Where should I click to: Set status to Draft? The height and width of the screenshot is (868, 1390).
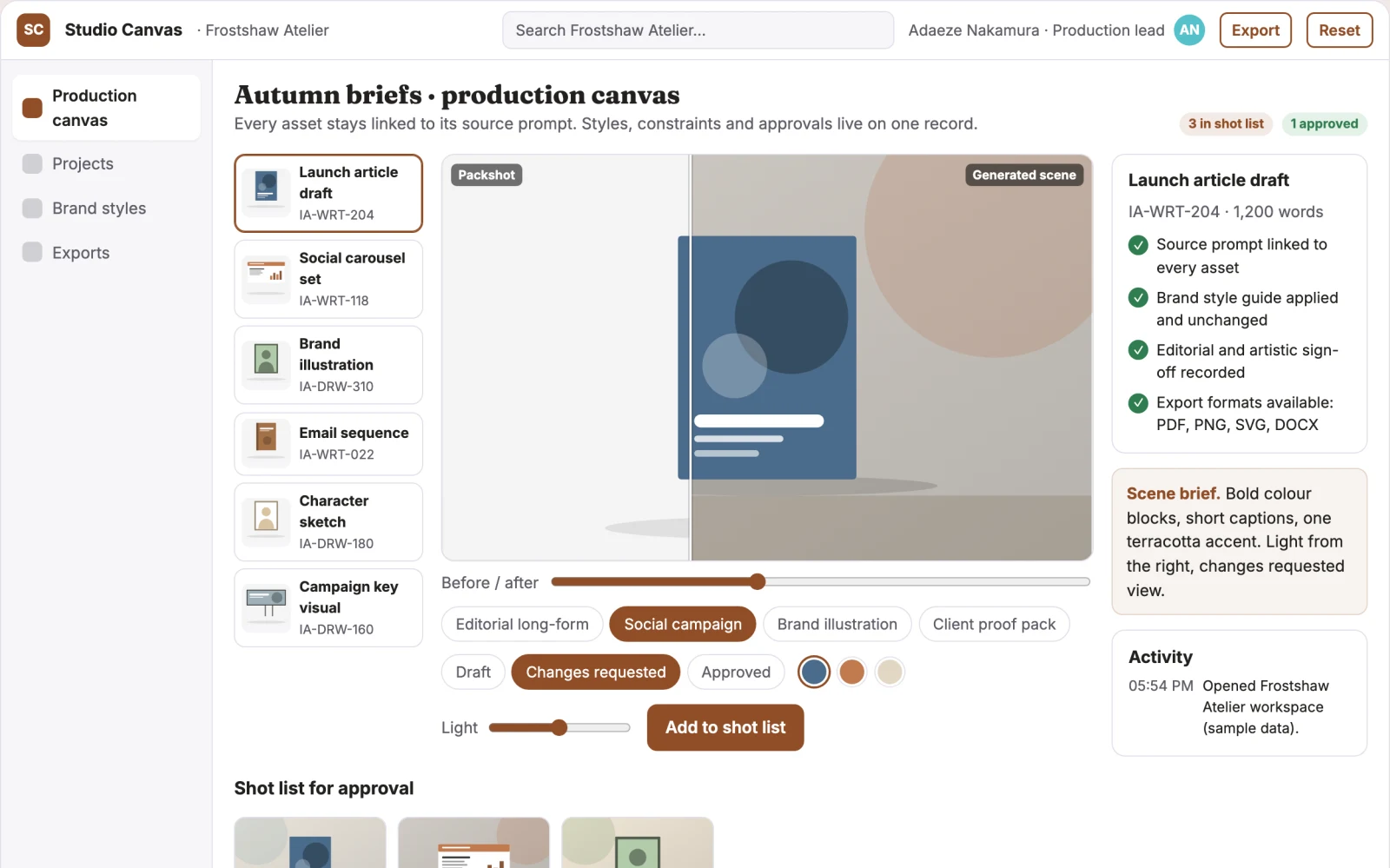[473, 672]
